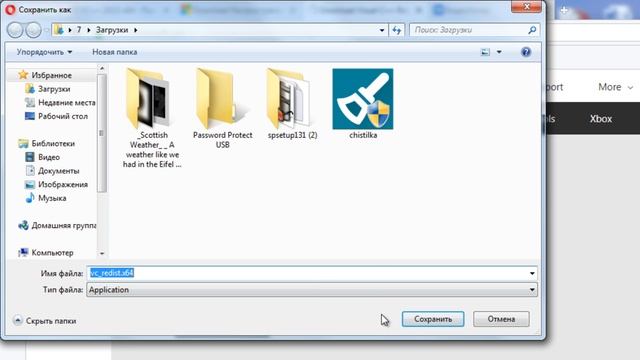Screen dimensions: 640x360
Task: Select the spsetup131 (2) folder
Action: (x=292, y=104)
